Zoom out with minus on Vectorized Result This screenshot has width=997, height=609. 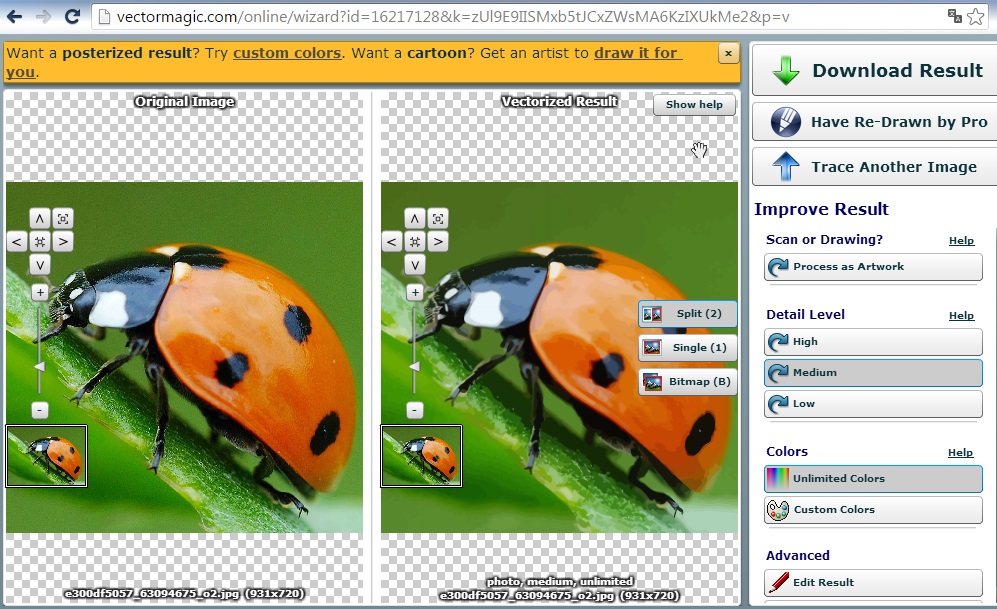point(415,411)
